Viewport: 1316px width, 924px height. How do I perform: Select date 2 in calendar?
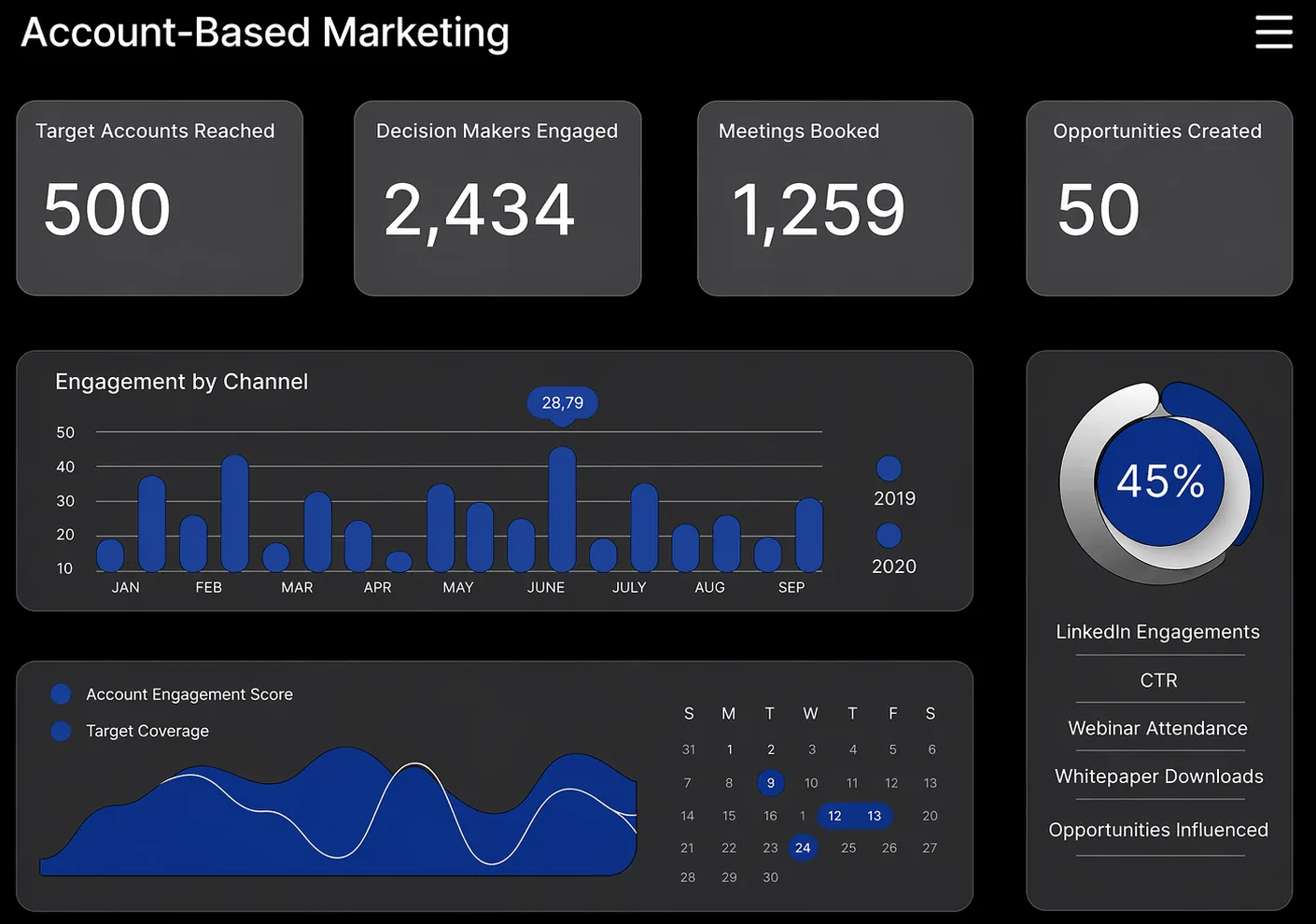[771, 749]
